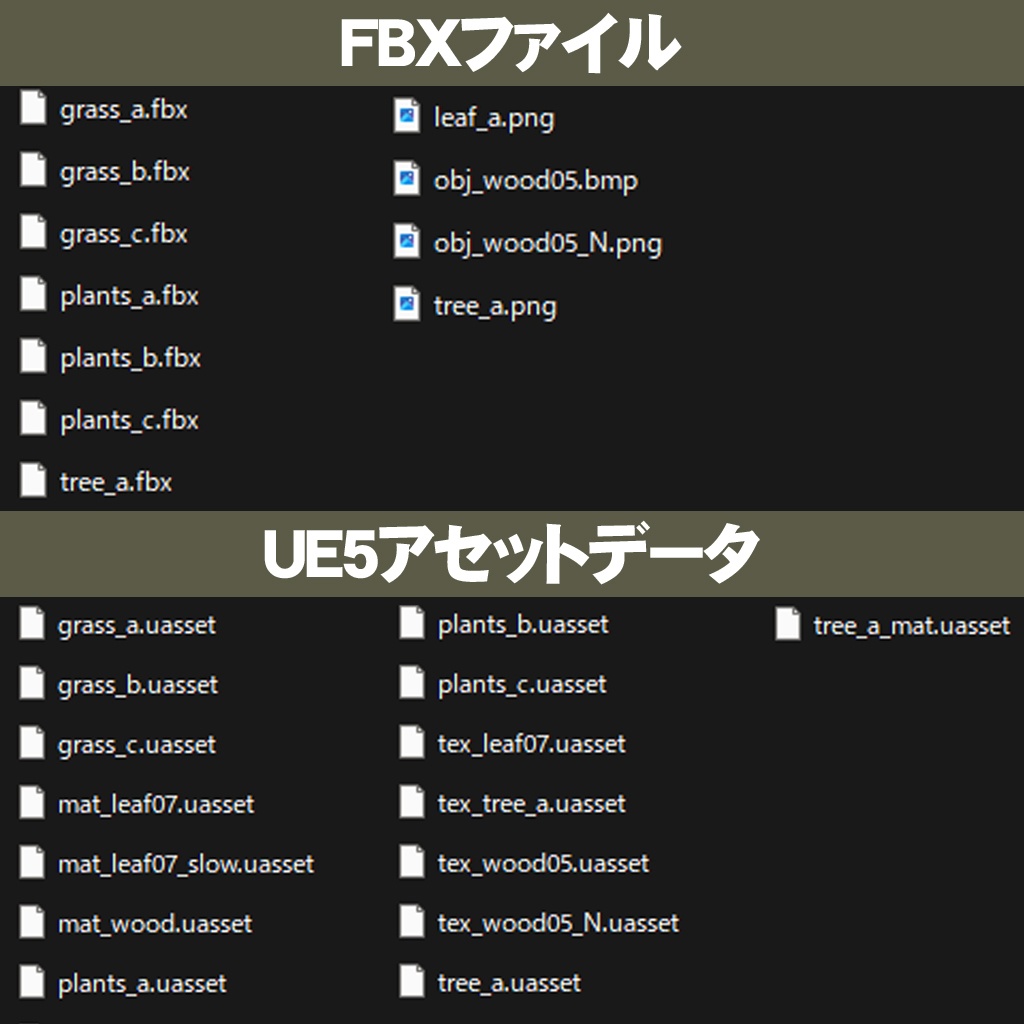Click the leaf_a.png image icon

tap(408, 116)
